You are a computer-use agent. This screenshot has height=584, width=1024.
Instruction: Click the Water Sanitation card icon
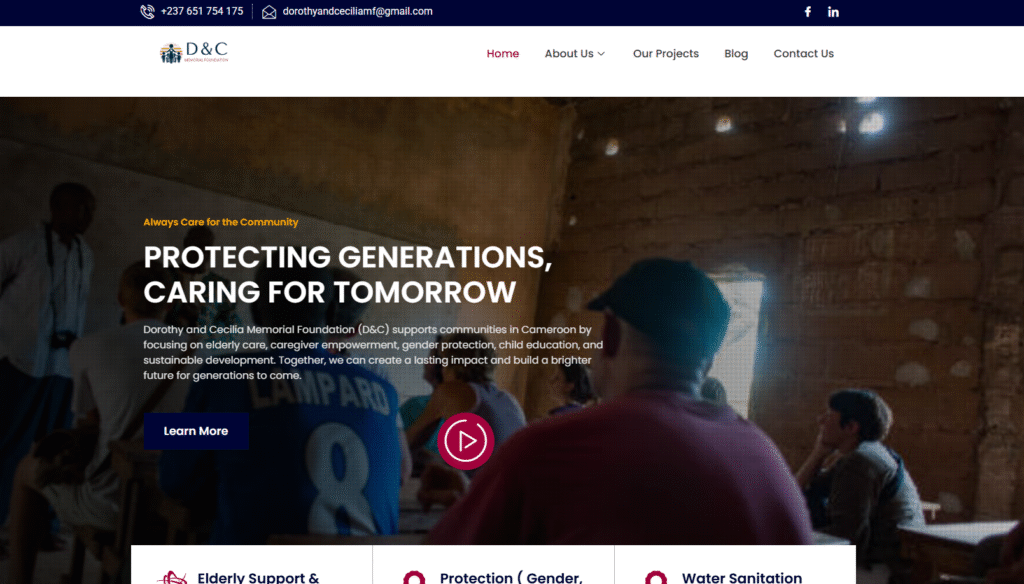[656, 577]
